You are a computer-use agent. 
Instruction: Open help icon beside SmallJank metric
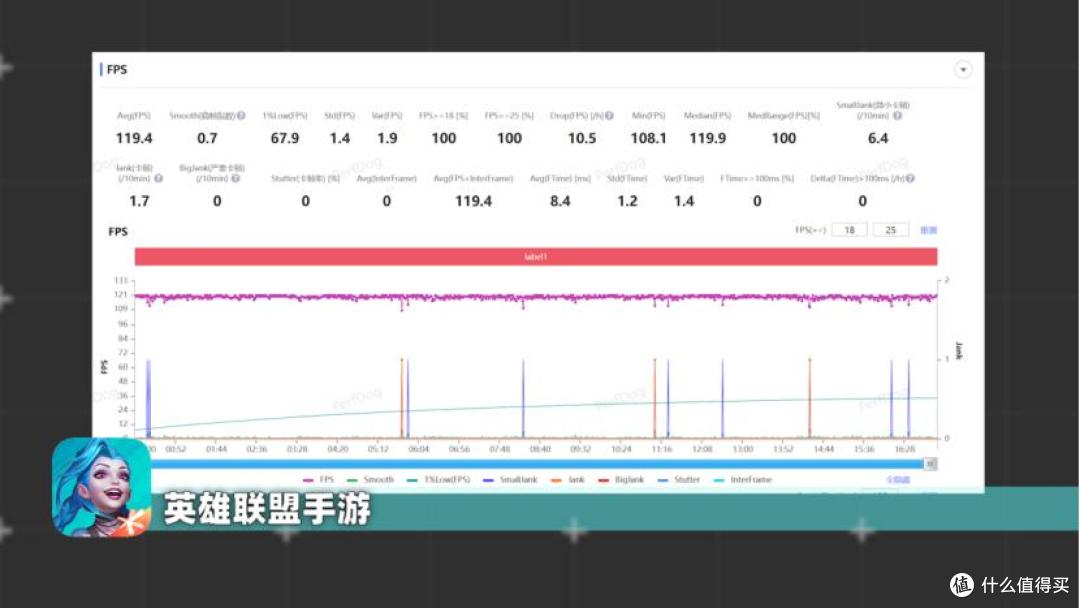coord(897,116)
